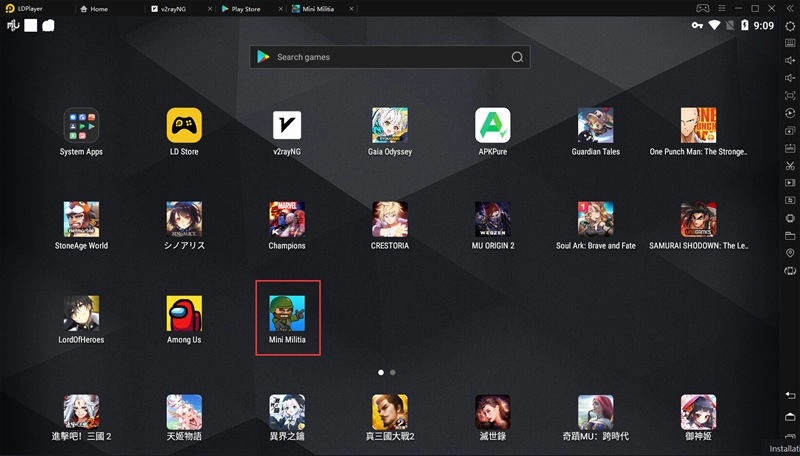The image size is (800, 456).
Task: Open LDPlayer settings gear in sidebar
Action: click(x=790, y=25)
